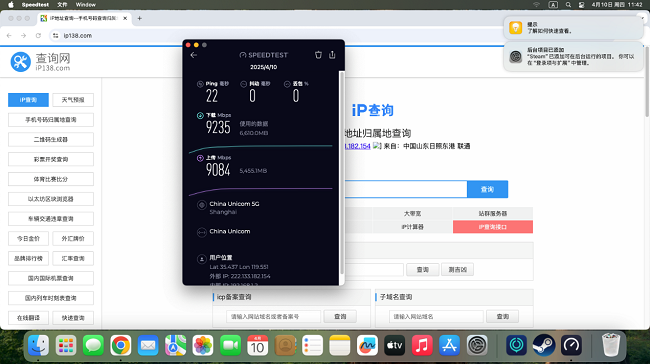Click the icp备案查询 domain input field
The height and width of the screenshot is (364, 650).
tap(273, 316)
